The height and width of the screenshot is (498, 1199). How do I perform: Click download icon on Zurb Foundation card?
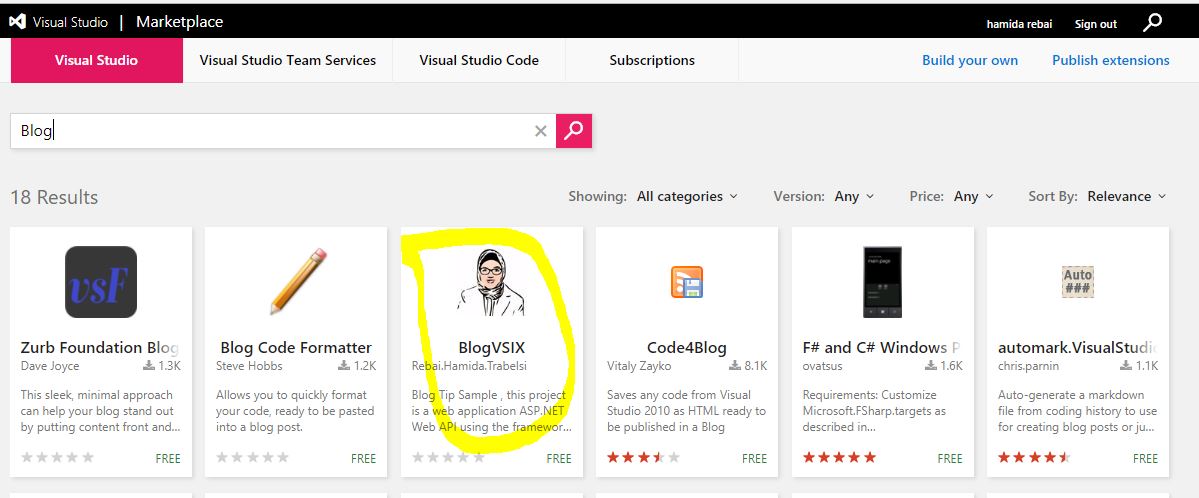[149, 366]
